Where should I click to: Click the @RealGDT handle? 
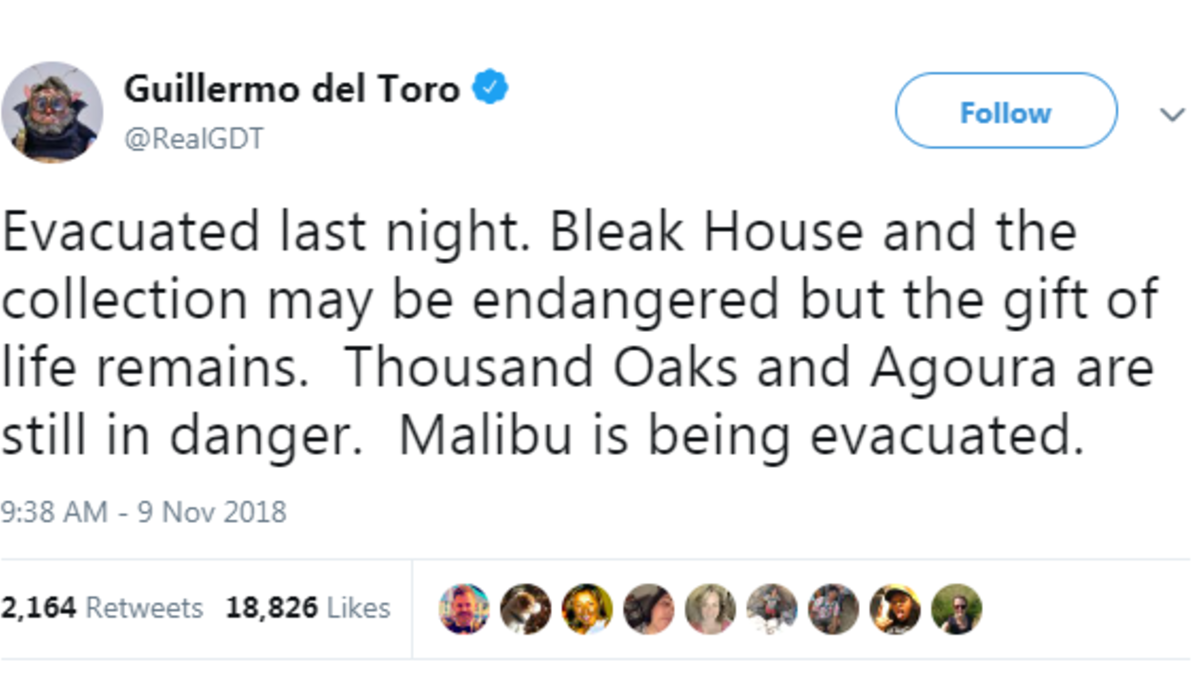pos(194,139)
